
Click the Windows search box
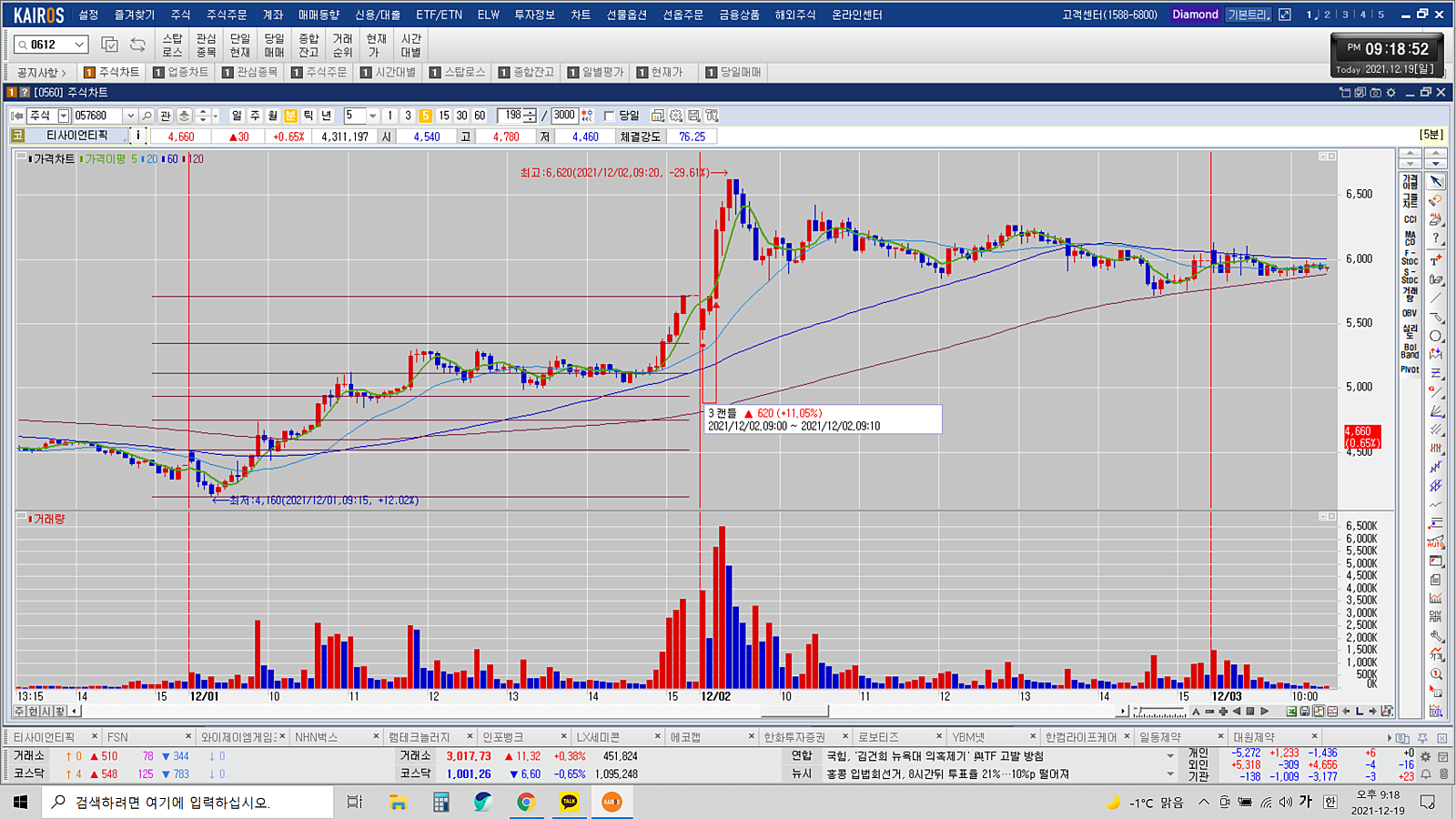coord(188,802)
